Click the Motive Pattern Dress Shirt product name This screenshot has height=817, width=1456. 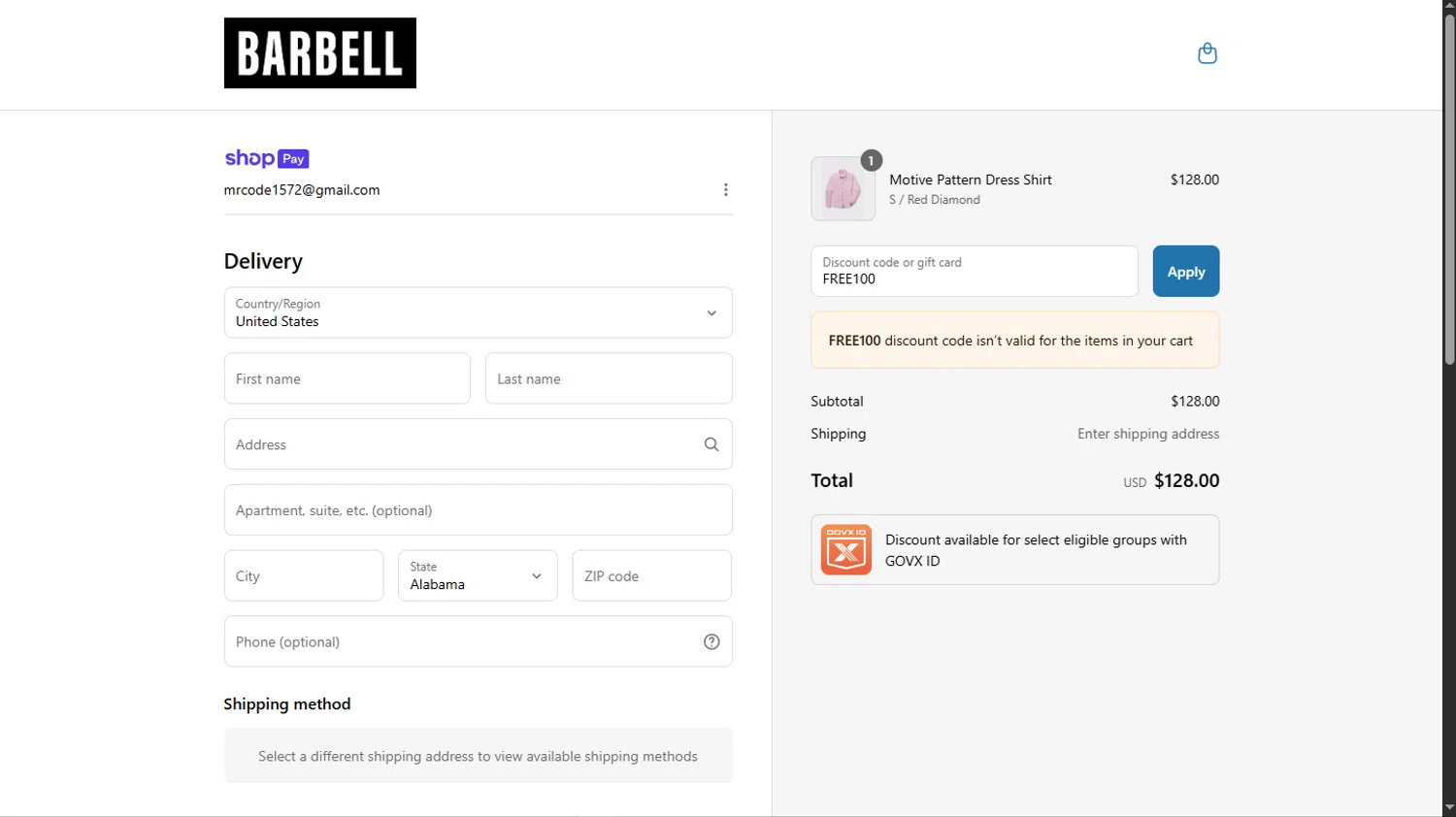click(x=971, y=180)
